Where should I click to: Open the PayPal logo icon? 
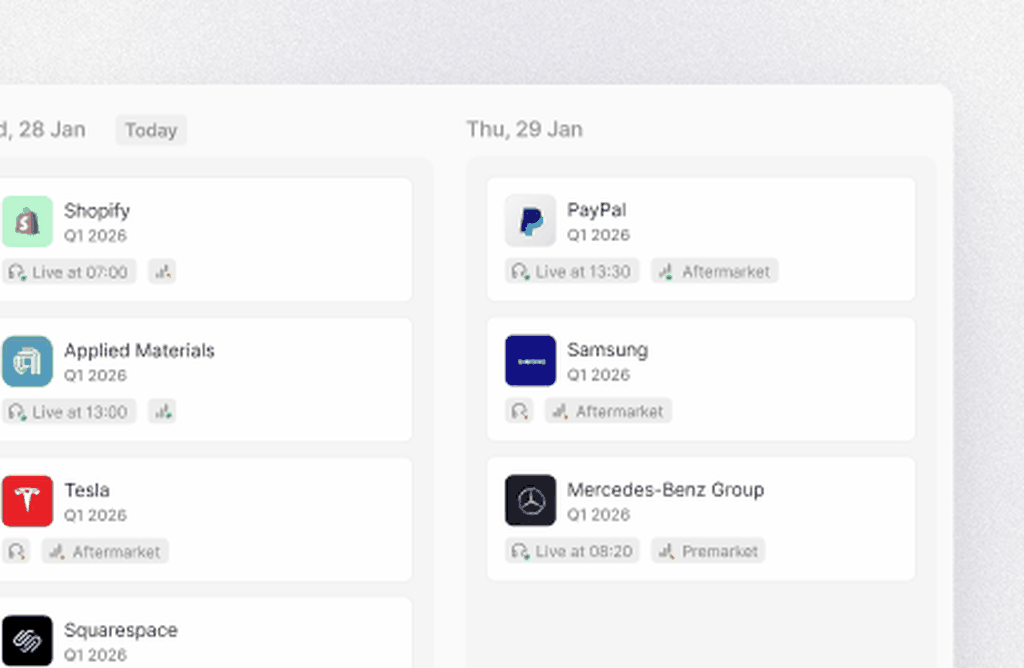[530, 221]
